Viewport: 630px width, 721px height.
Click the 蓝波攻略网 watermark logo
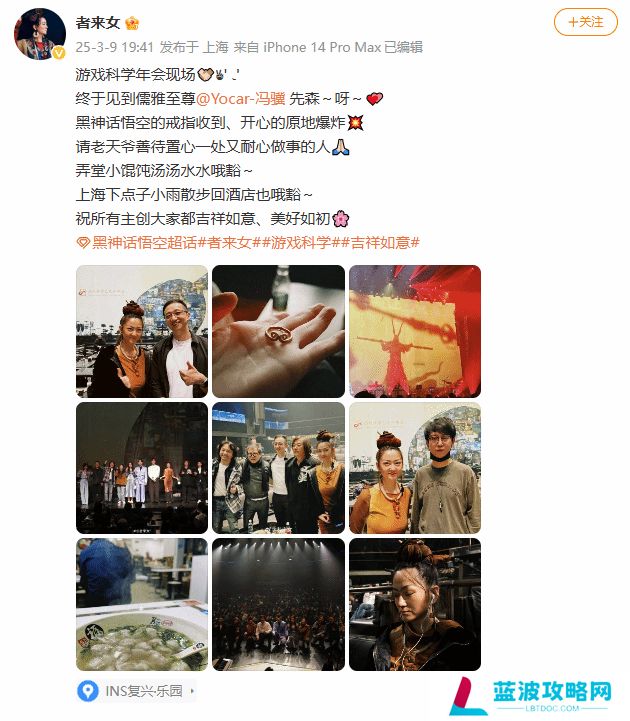532,696
